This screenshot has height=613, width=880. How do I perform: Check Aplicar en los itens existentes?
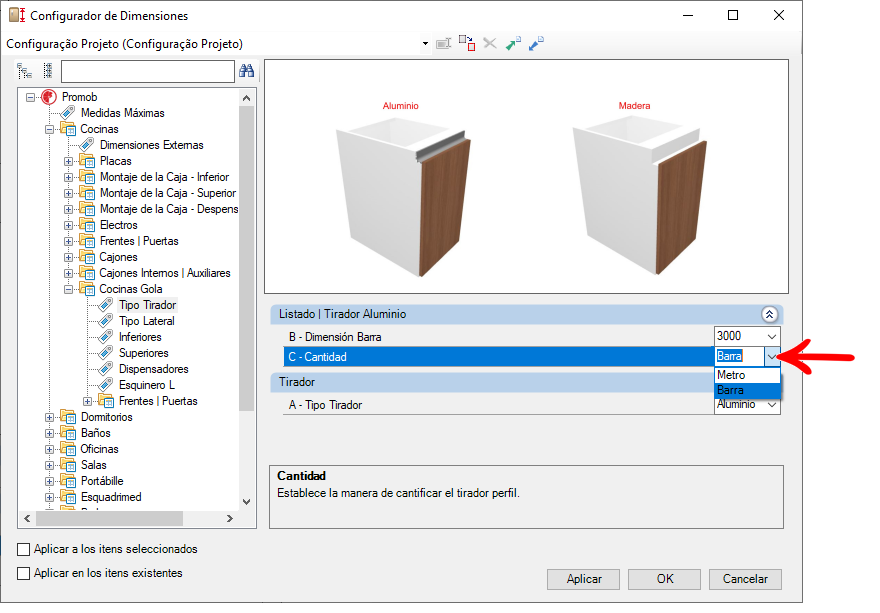(24, 573)
